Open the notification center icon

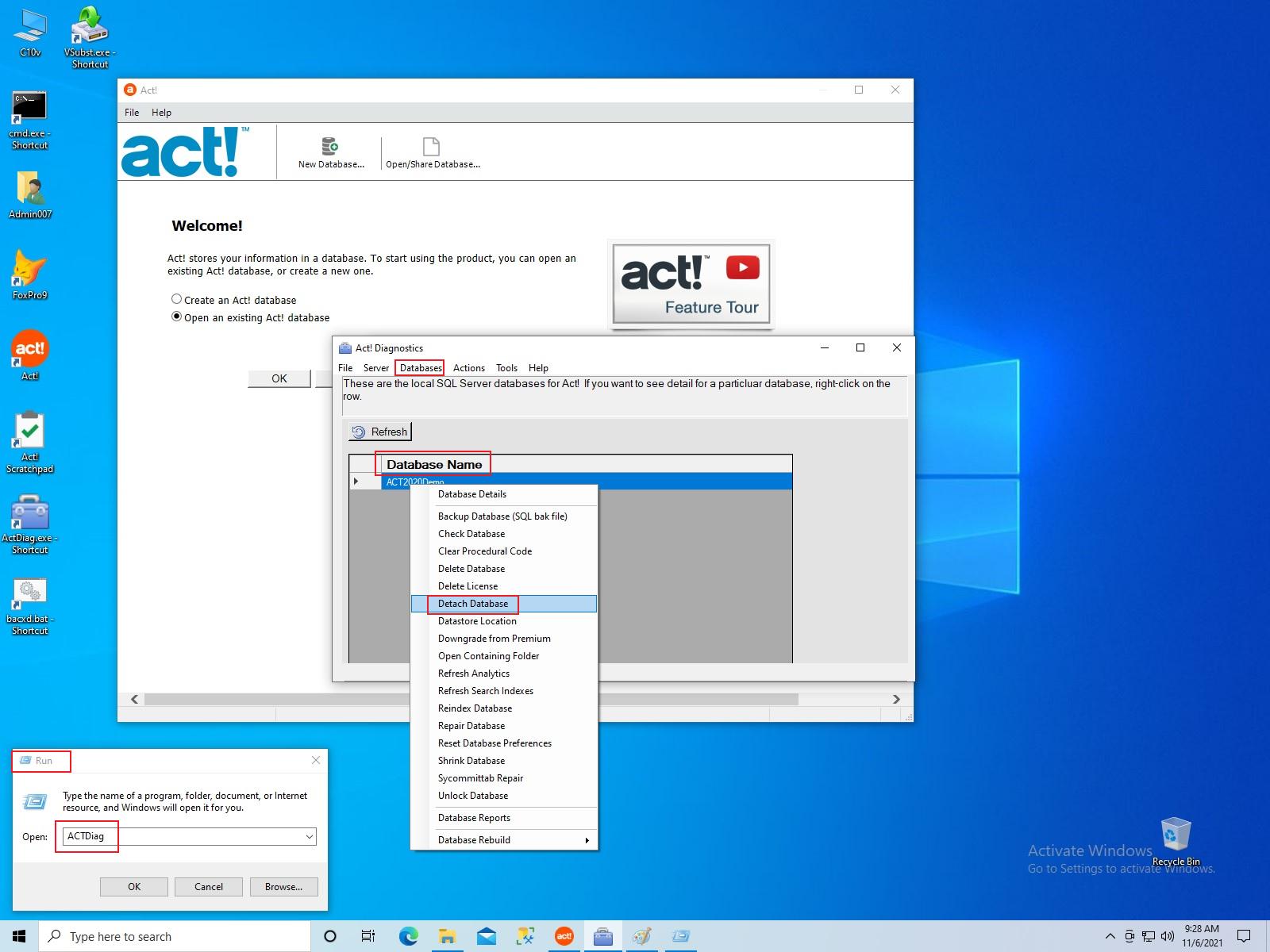1244,936
